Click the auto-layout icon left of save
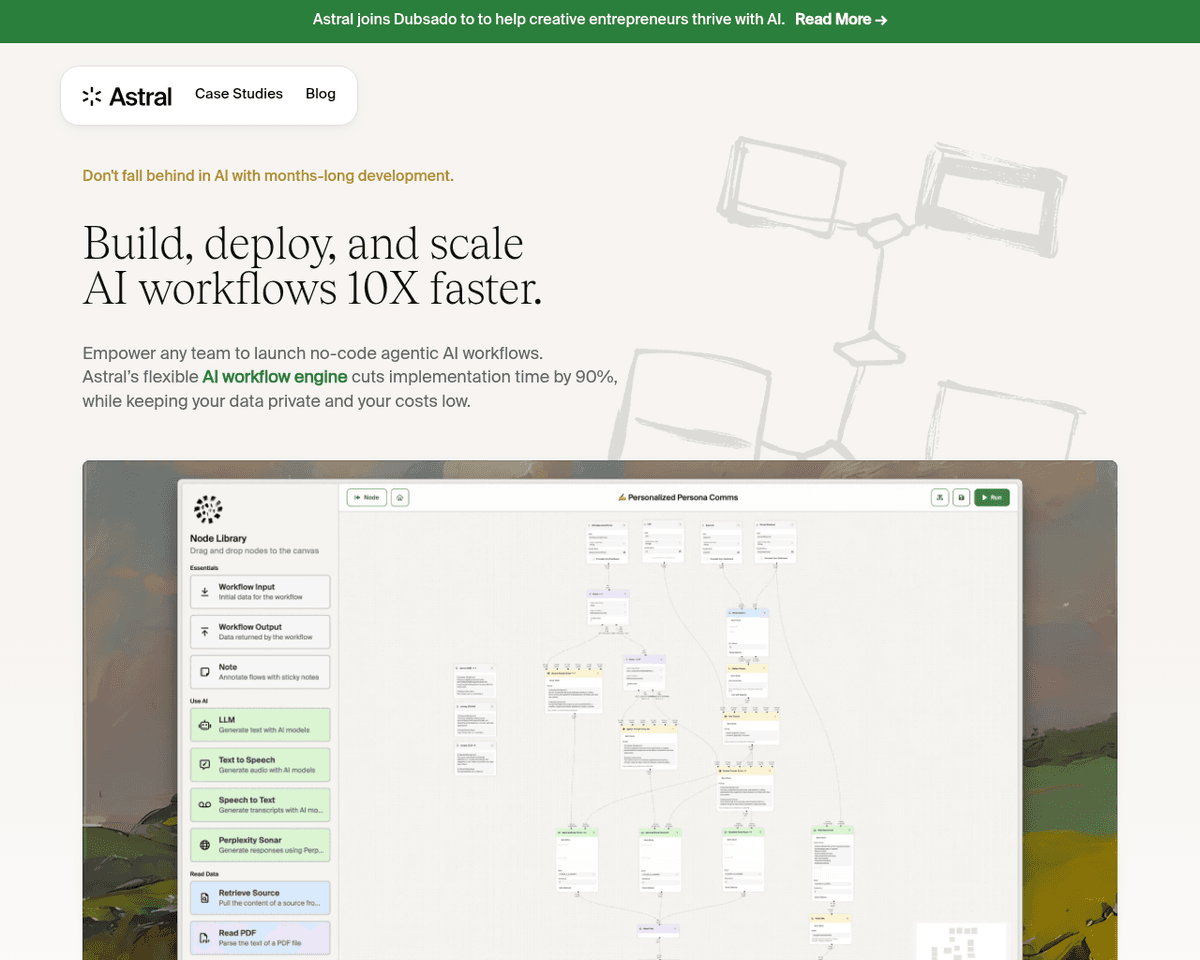This screenshot has height=960, width=1200. (x=940, y=497)
